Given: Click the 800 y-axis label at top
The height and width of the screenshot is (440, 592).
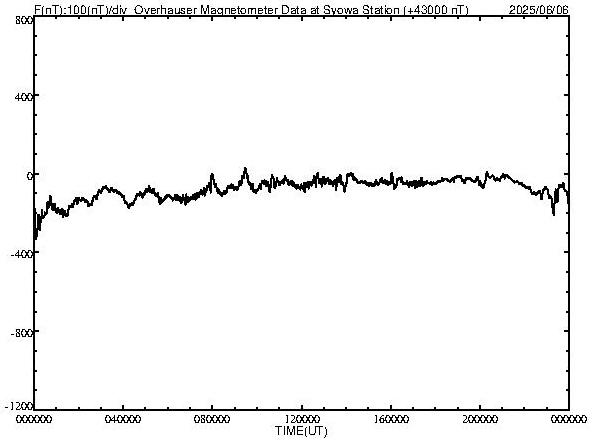Looking at the screenshot, I should [24, 20].
